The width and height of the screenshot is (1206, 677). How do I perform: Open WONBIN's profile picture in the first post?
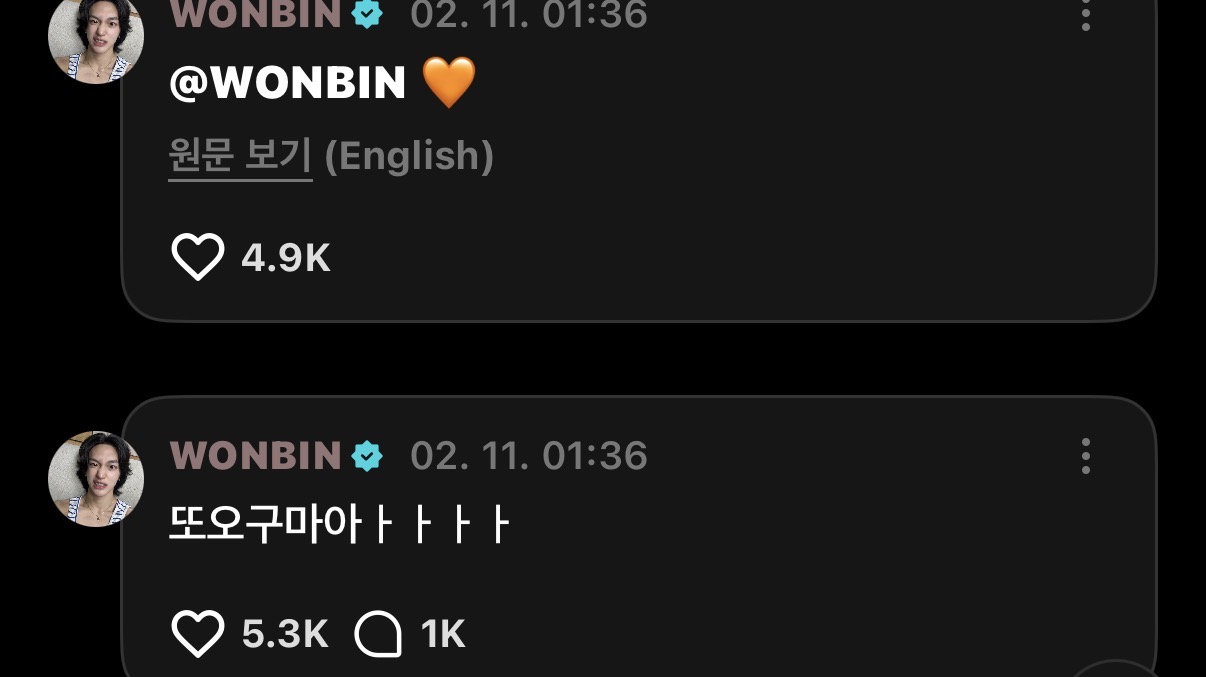tap(96, 38)
